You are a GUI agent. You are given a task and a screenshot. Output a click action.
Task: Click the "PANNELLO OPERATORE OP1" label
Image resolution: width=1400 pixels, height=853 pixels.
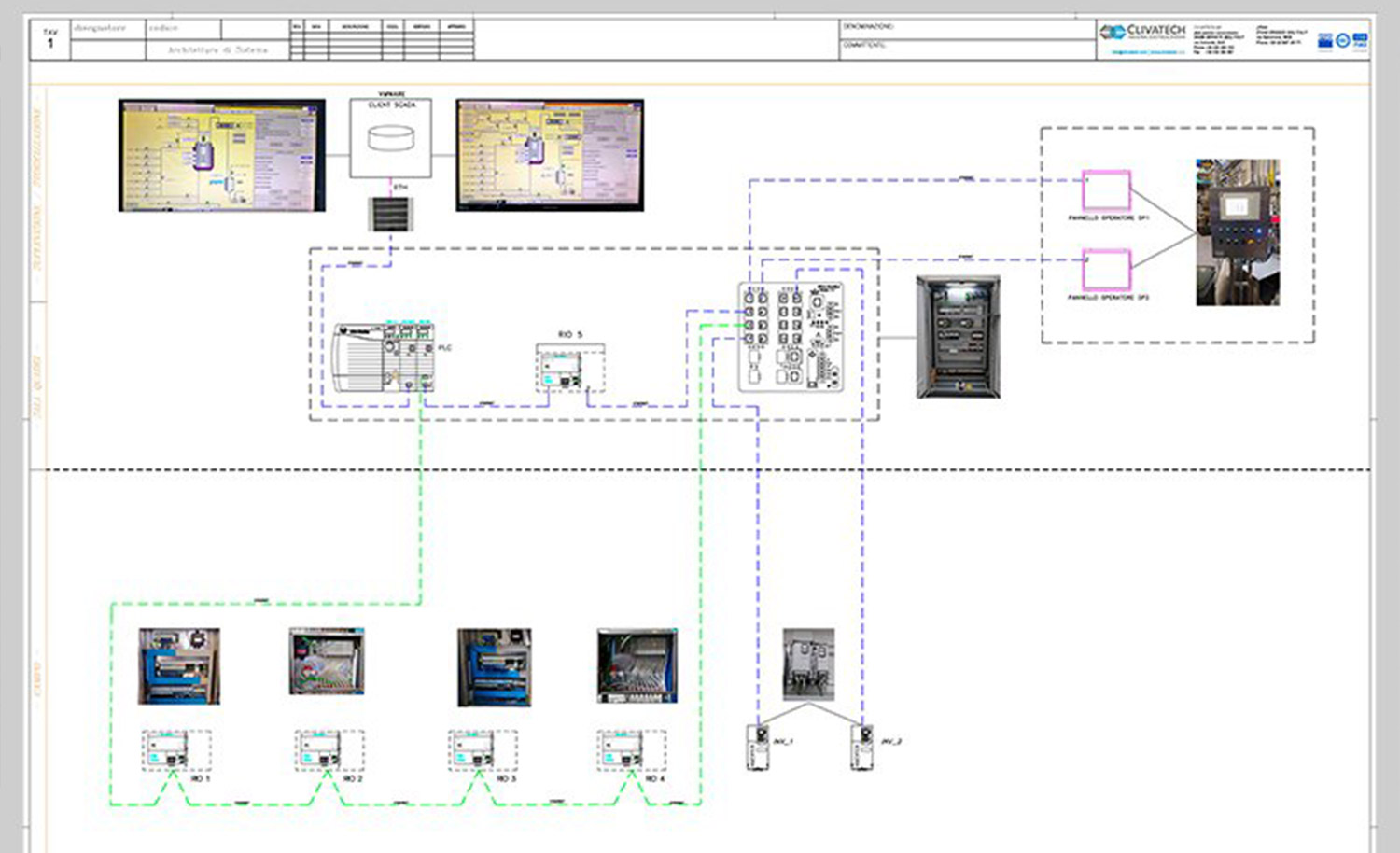[x=1108, y=218]
